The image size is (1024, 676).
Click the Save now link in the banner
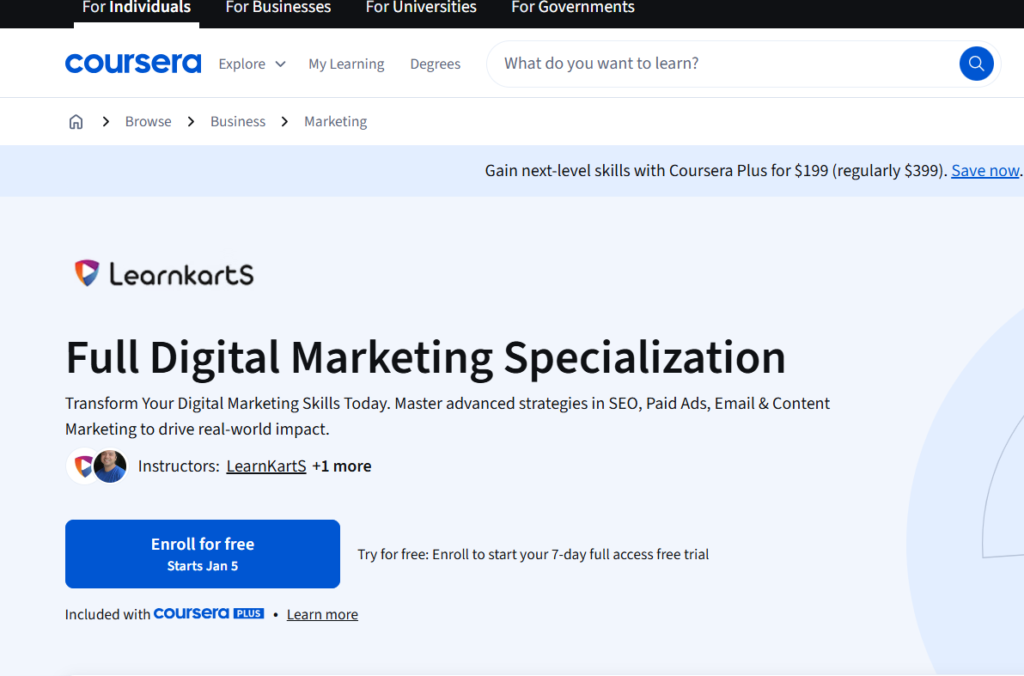pos(984,170)
